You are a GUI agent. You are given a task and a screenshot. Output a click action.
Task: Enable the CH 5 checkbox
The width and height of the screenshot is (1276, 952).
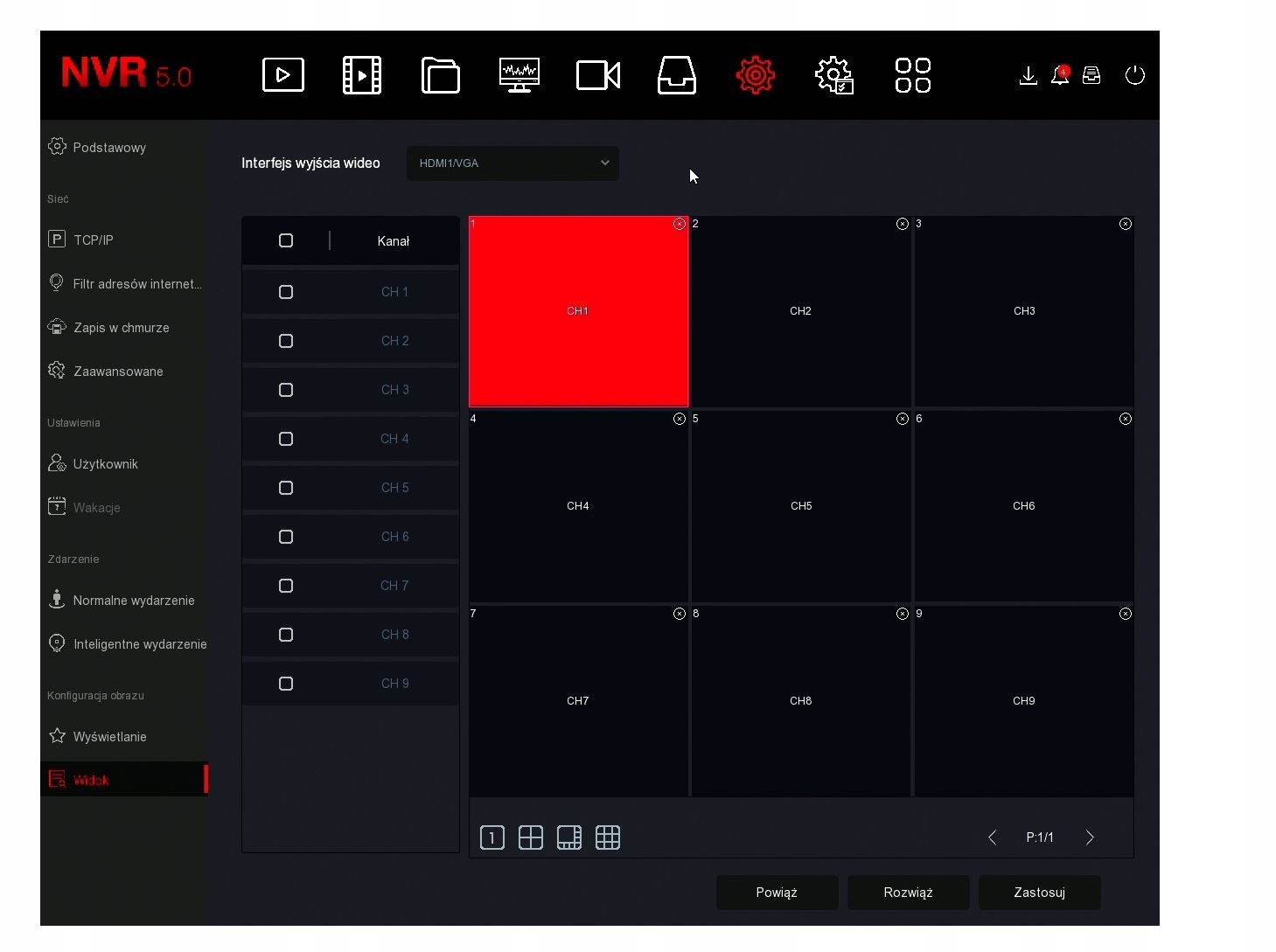click(x=286, y=488)
